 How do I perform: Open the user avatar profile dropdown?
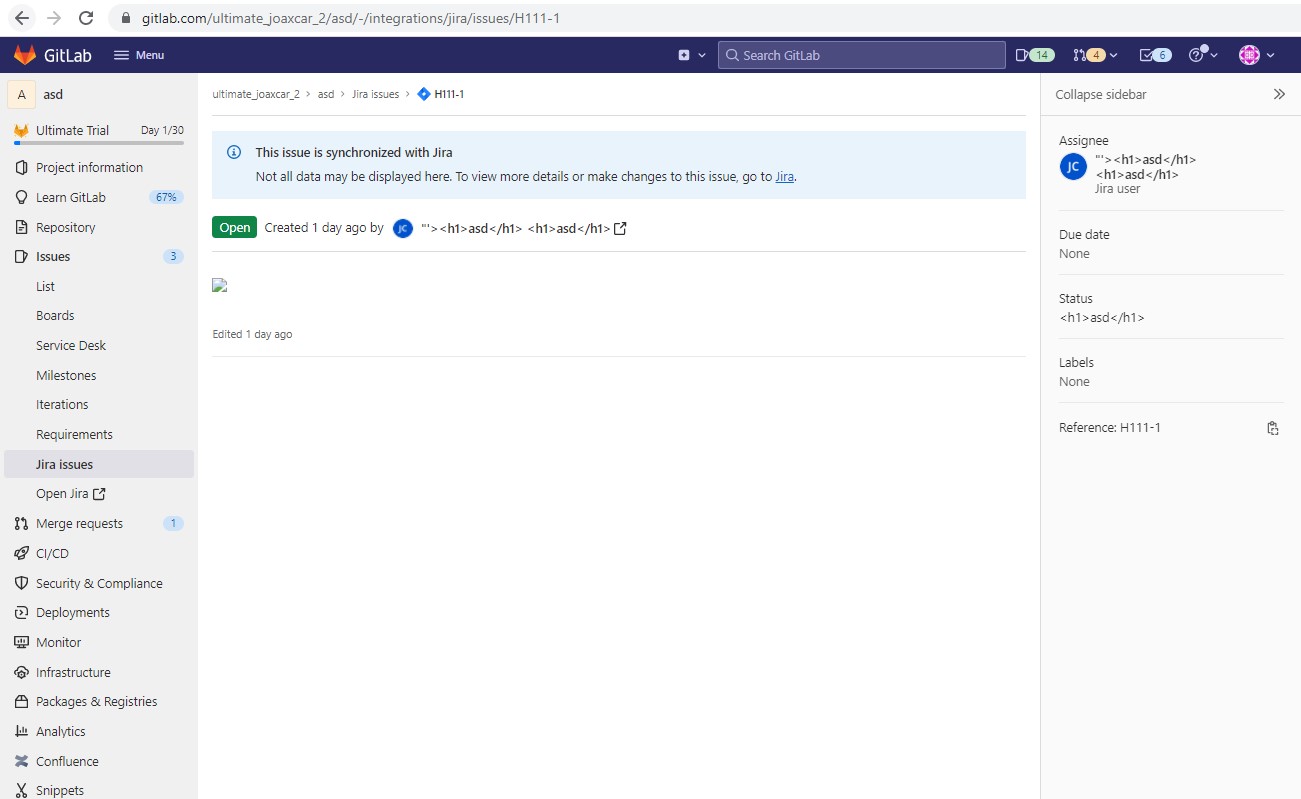point(1256,55)
